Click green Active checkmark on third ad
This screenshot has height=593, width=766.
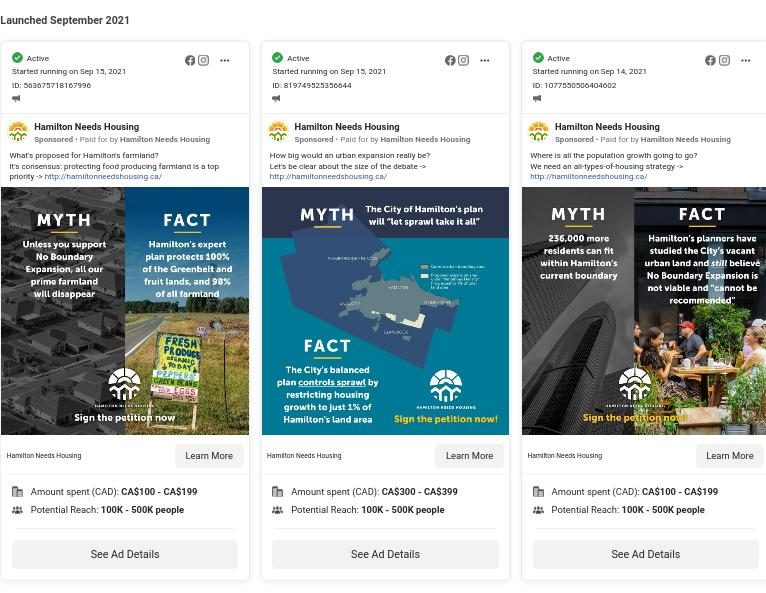tap(538, 58)
